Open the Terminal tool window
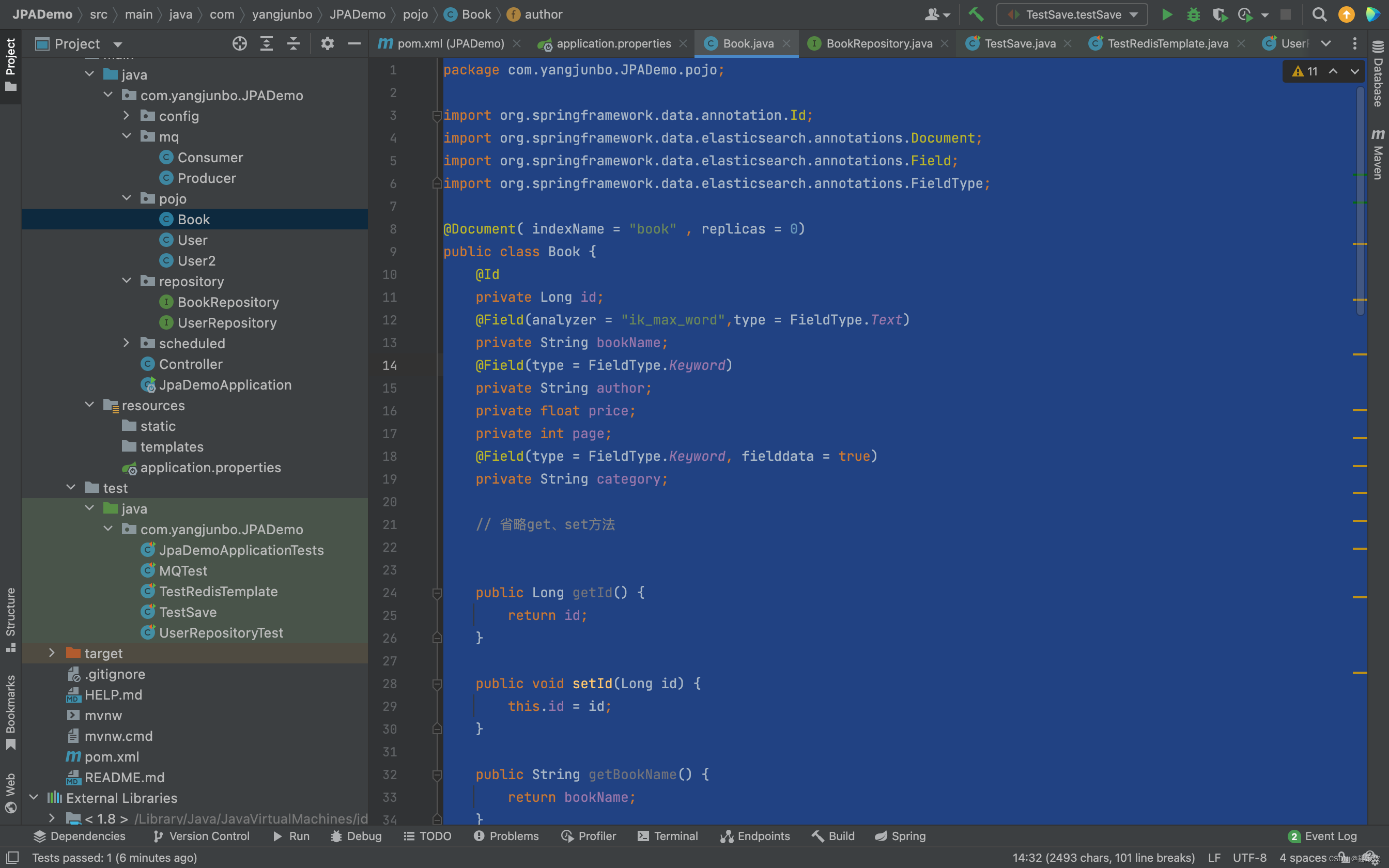 click(x=668, y=836)
